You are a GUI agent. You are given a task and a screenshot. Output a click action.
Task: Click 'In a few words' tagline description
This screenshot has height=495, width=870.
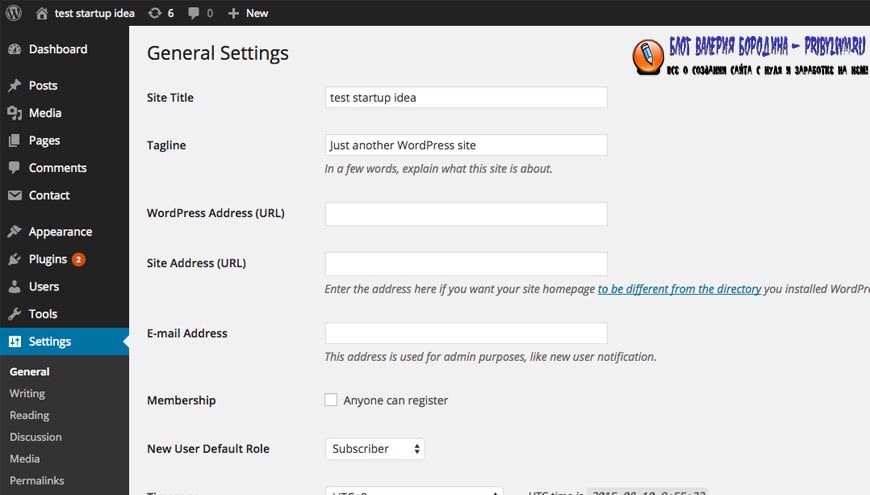coord(438,169)
